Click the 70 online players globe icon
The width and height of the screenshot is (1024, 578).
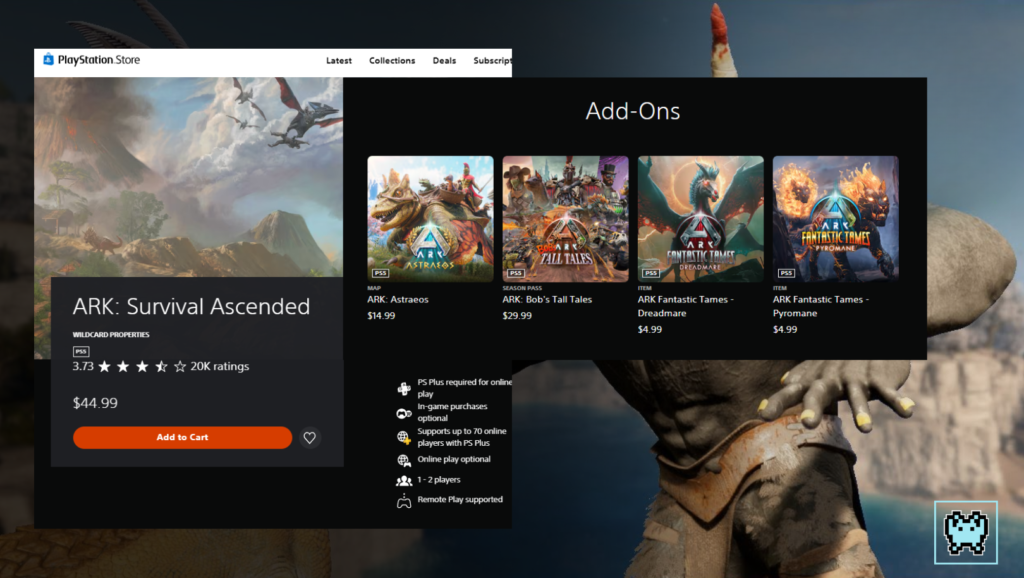point(404,437)
